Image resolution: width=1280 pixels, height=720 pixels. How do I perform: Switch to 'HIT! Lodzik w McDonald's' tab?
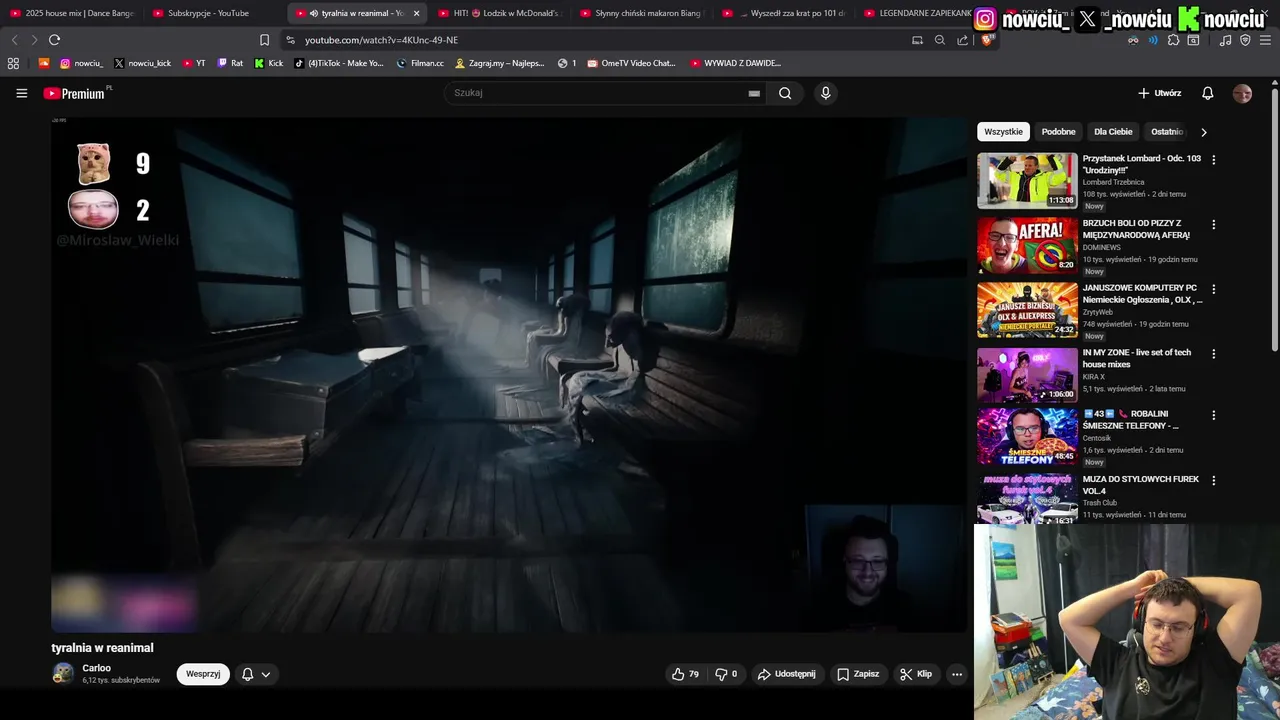coord(500,13)
